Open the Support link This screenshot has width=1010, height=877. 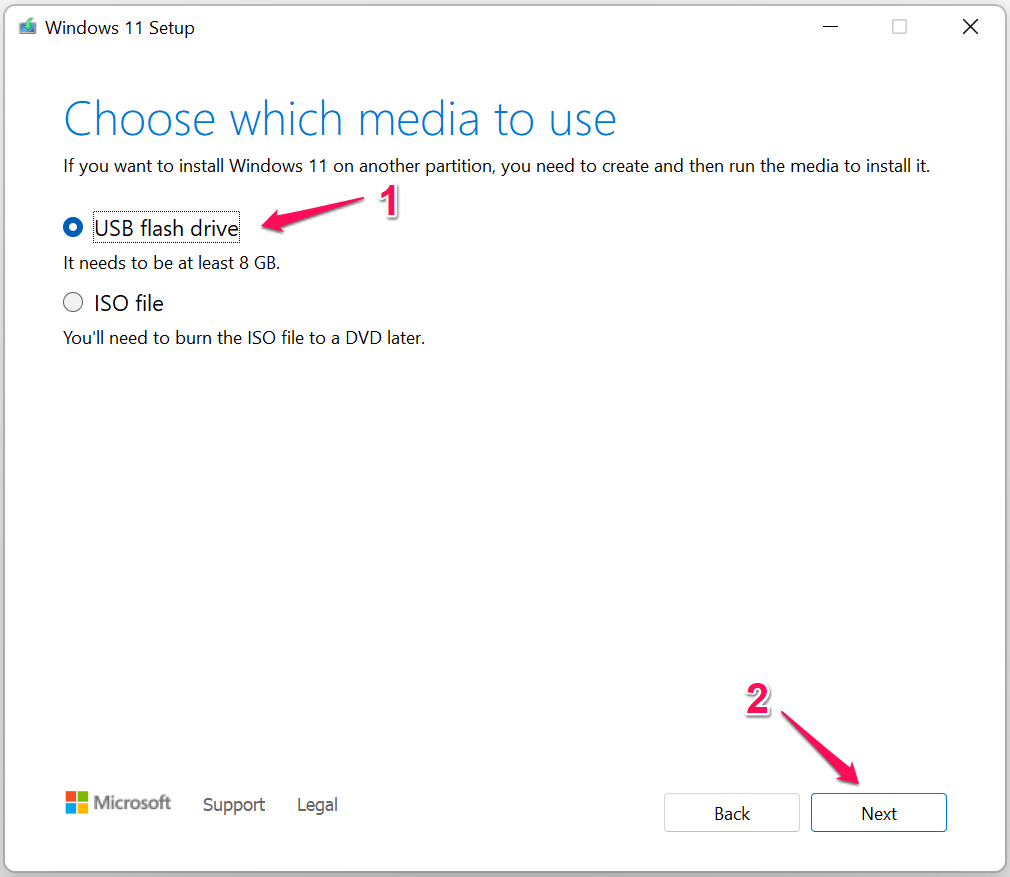click(x=233, y=804)
